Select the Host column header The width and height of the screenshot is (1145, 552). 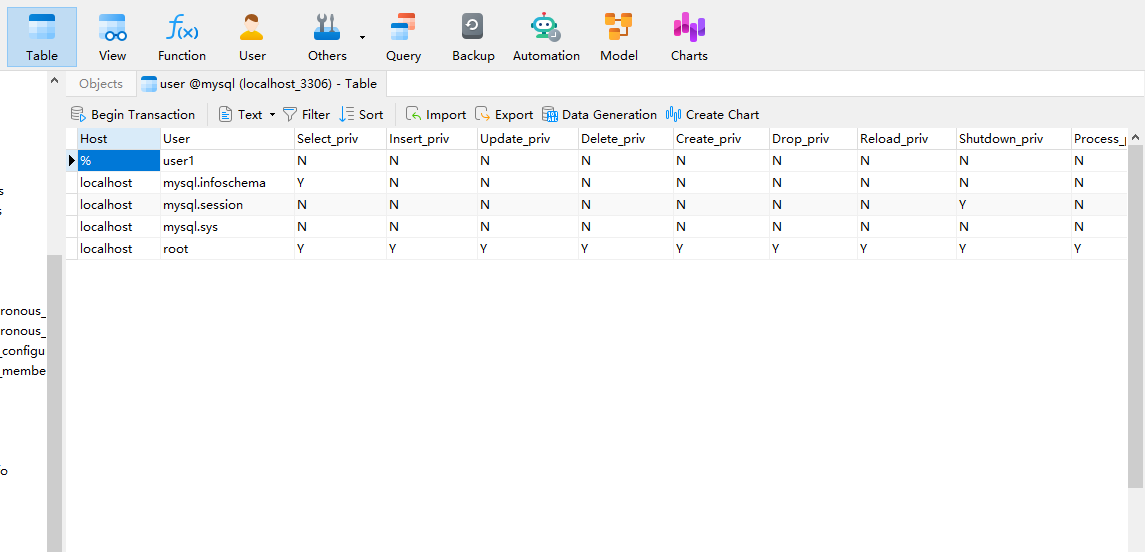[119, 139]
